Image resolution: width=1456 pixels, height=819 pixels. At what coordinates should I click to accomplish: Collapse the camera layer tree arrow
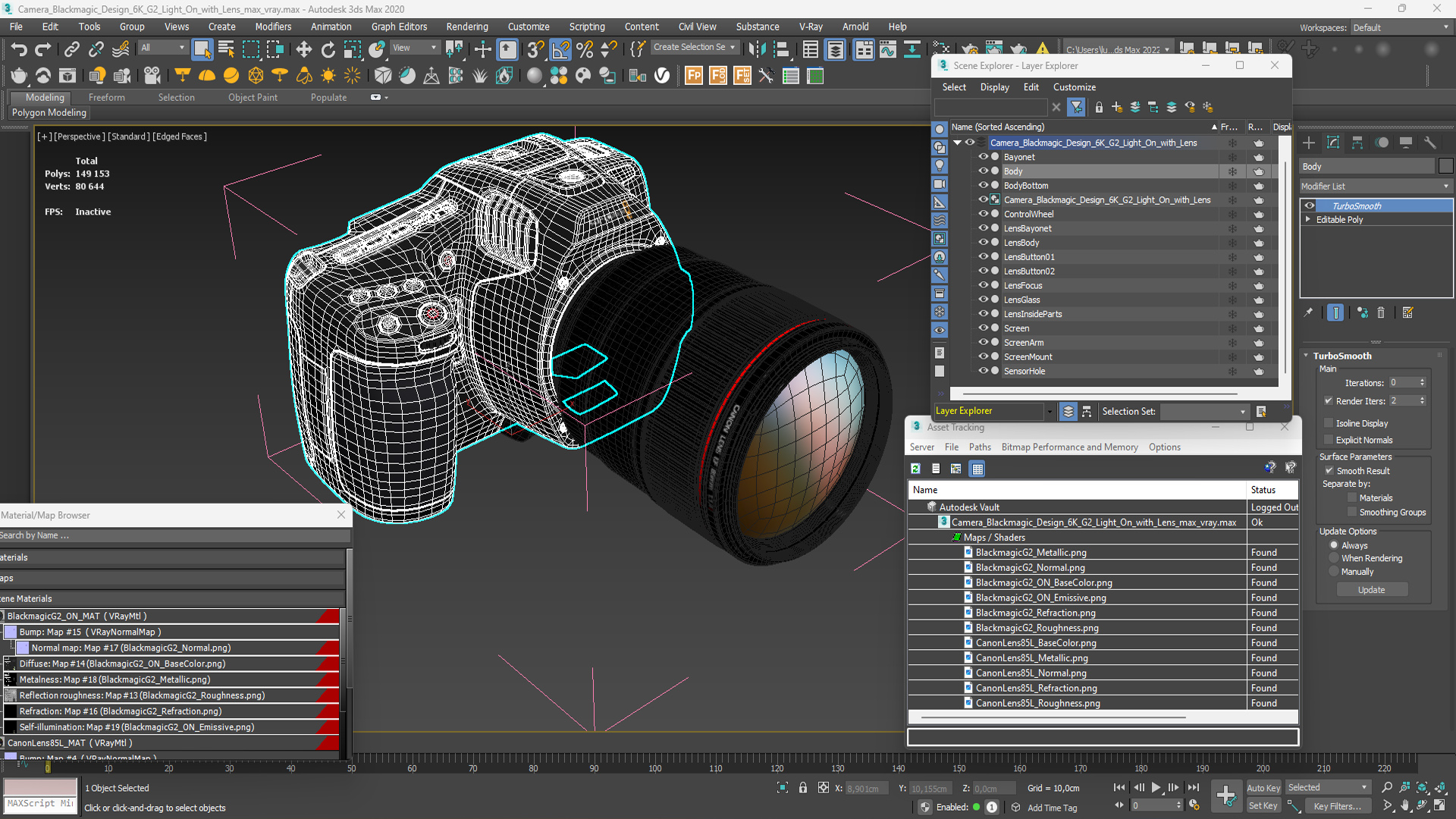coord(957,143)
